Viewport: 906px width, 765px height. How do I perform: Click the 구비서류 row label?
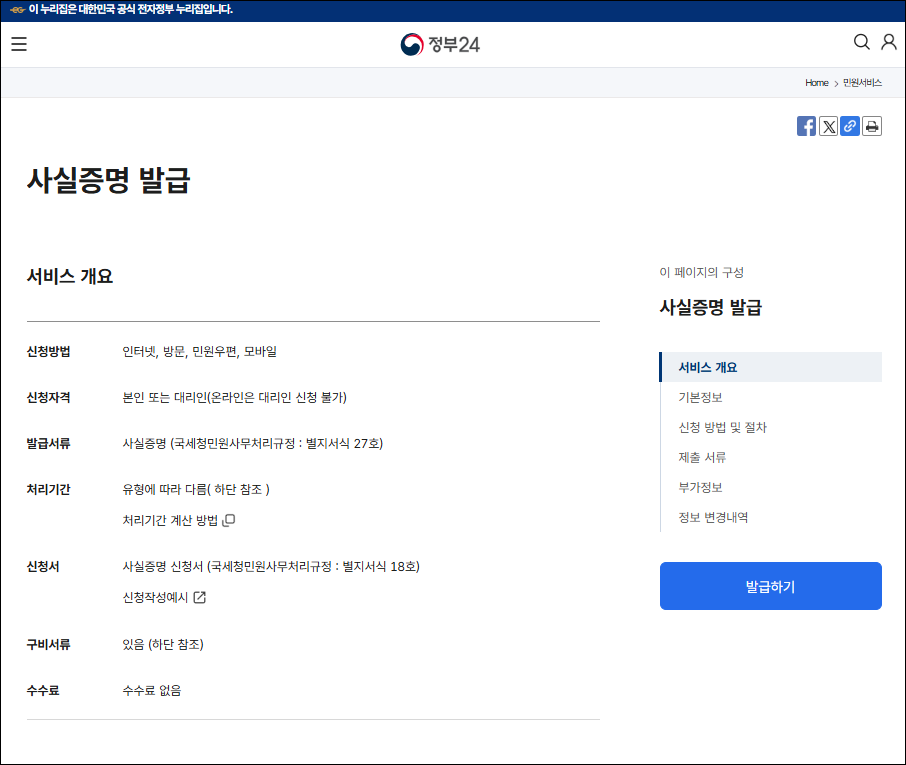pyautogui.click(x=49, y=644)
